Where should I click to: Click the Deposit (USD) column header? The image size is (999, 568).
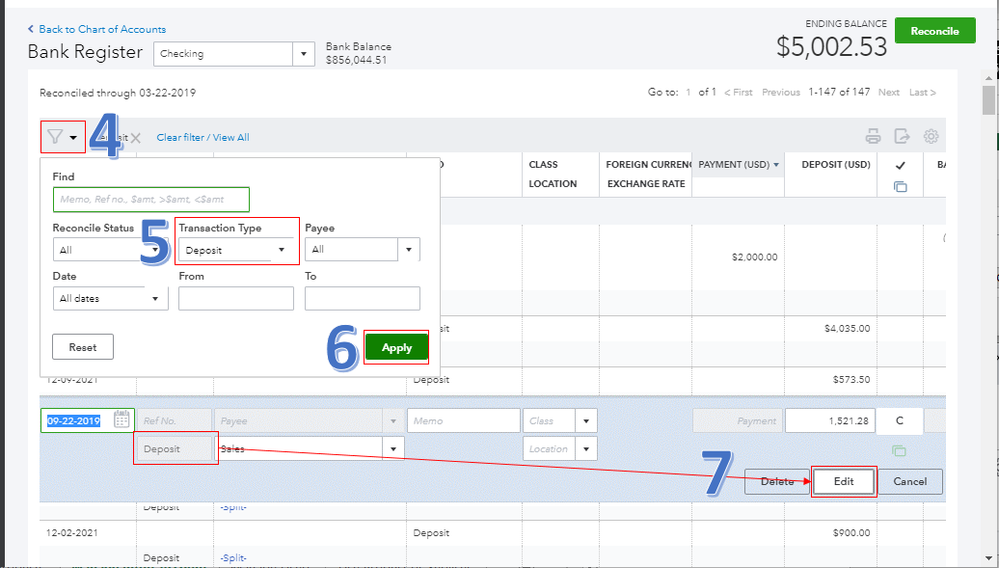(x=836, y=164)
